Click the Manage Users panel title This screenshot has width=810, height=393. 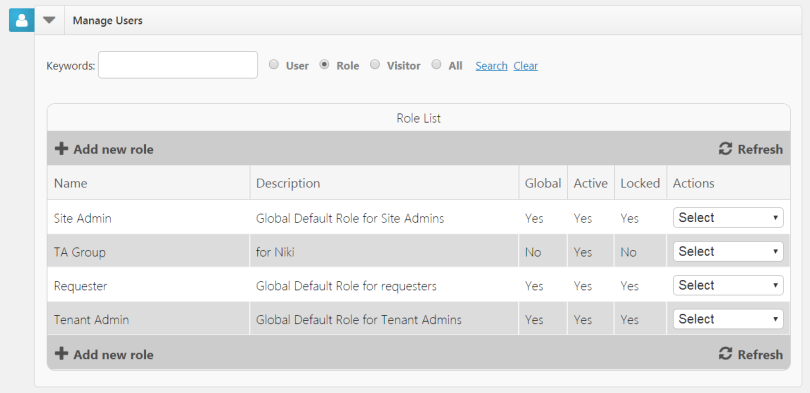pos(107,21)
